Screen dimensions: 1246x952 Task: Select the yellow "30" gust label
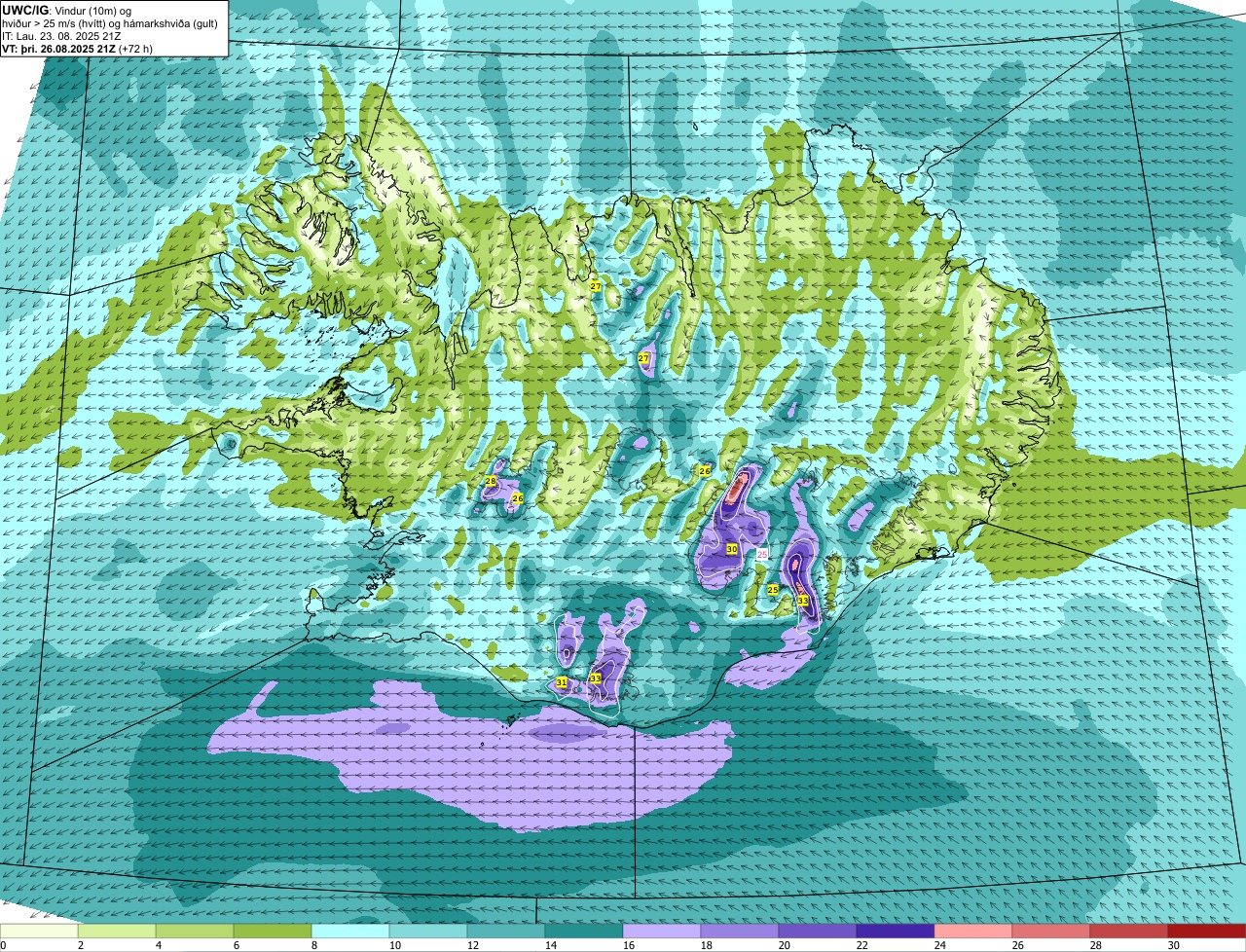[x=732, y=549]
